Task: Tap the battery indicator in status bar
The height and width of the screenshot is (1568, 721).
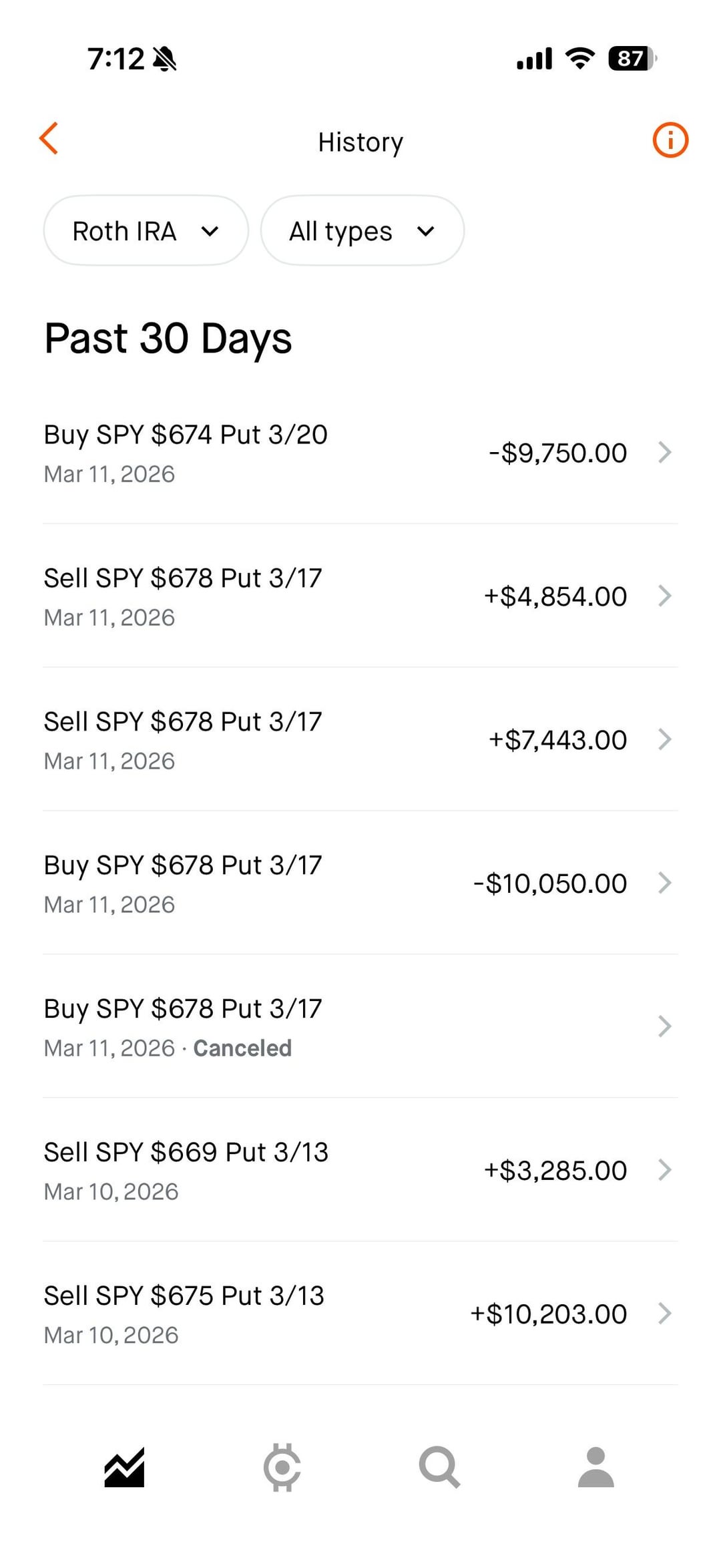Action: point(632,59)
